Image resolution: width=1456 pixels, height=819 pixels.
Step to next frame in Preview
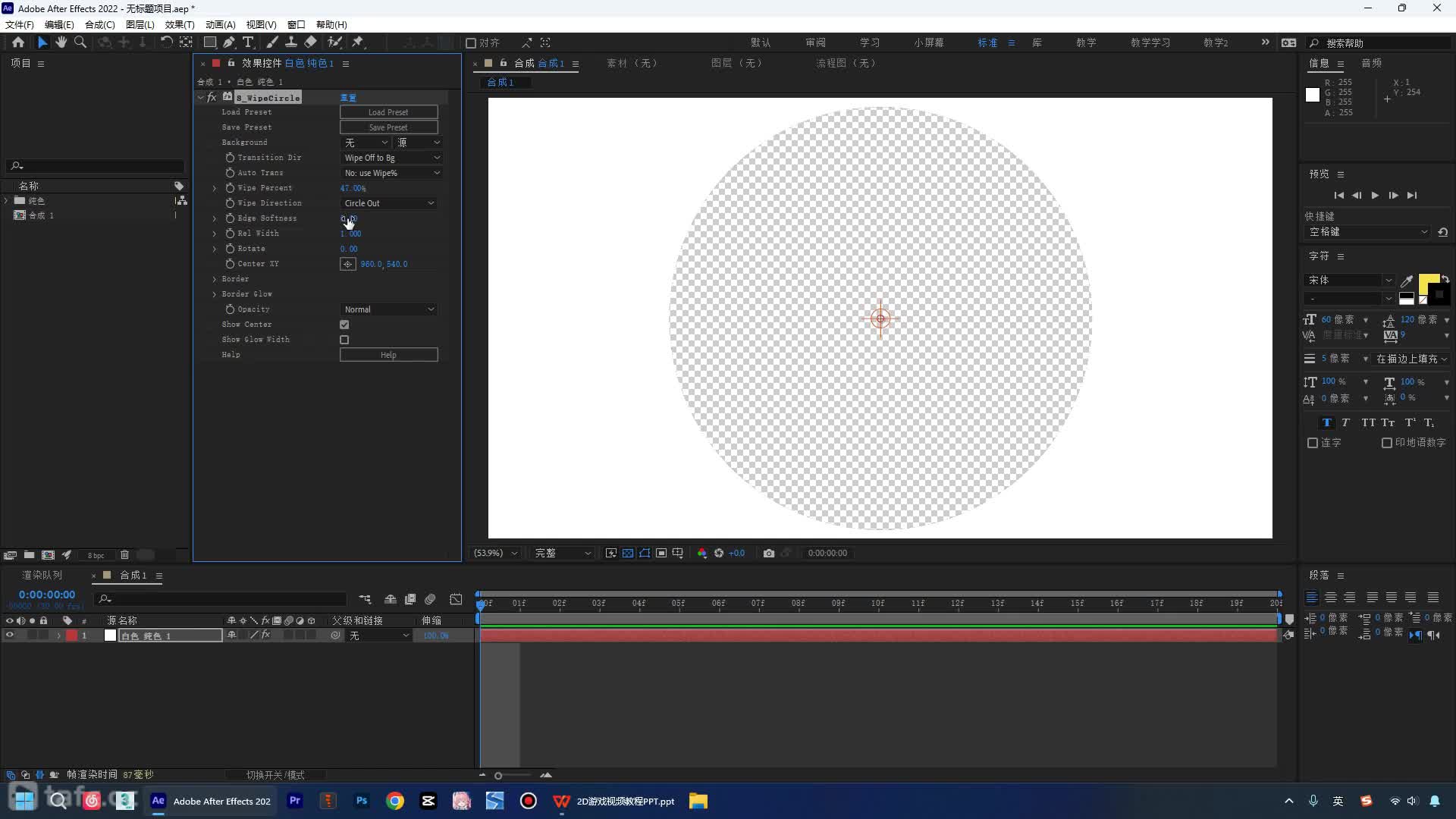click(1393, 196)
